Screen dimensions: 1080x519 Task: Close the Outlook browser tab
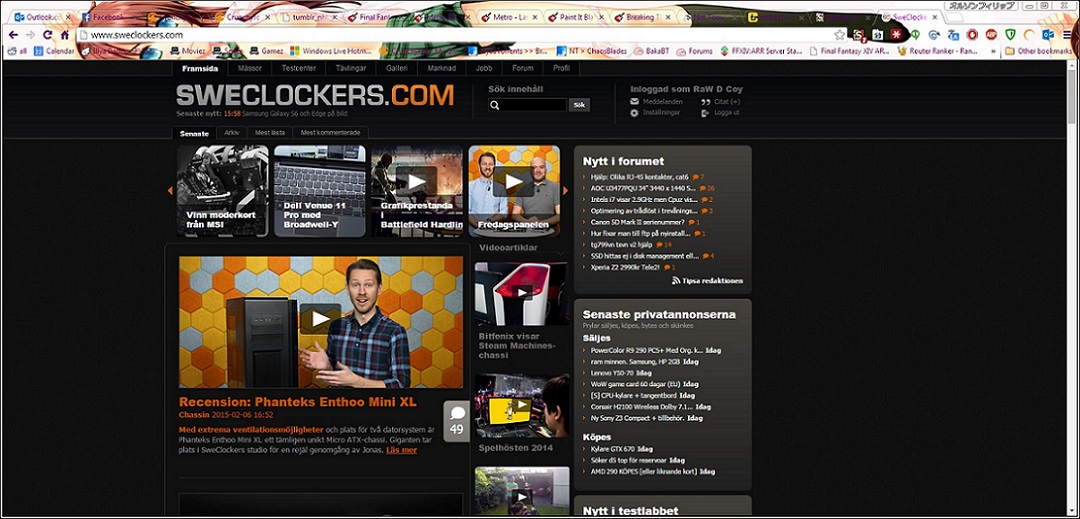pyautogui.click(x=68, y=17)
